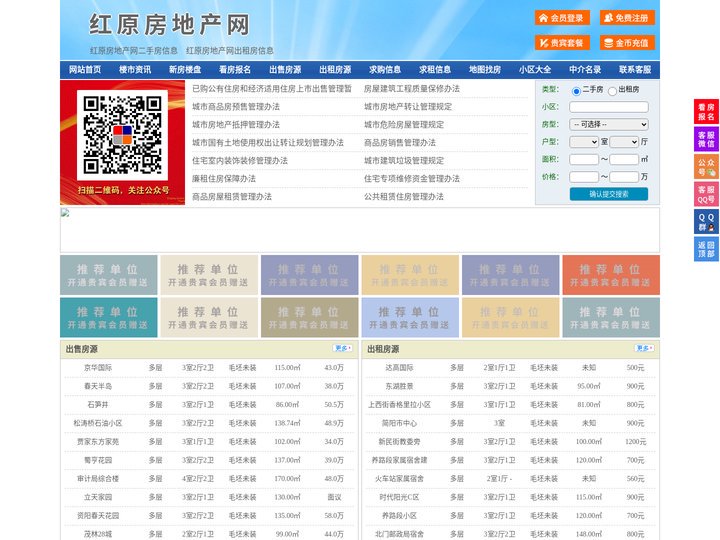Open 东湖胜景 rental listing
Screen dimensions: 720x540
pos(399,386)
